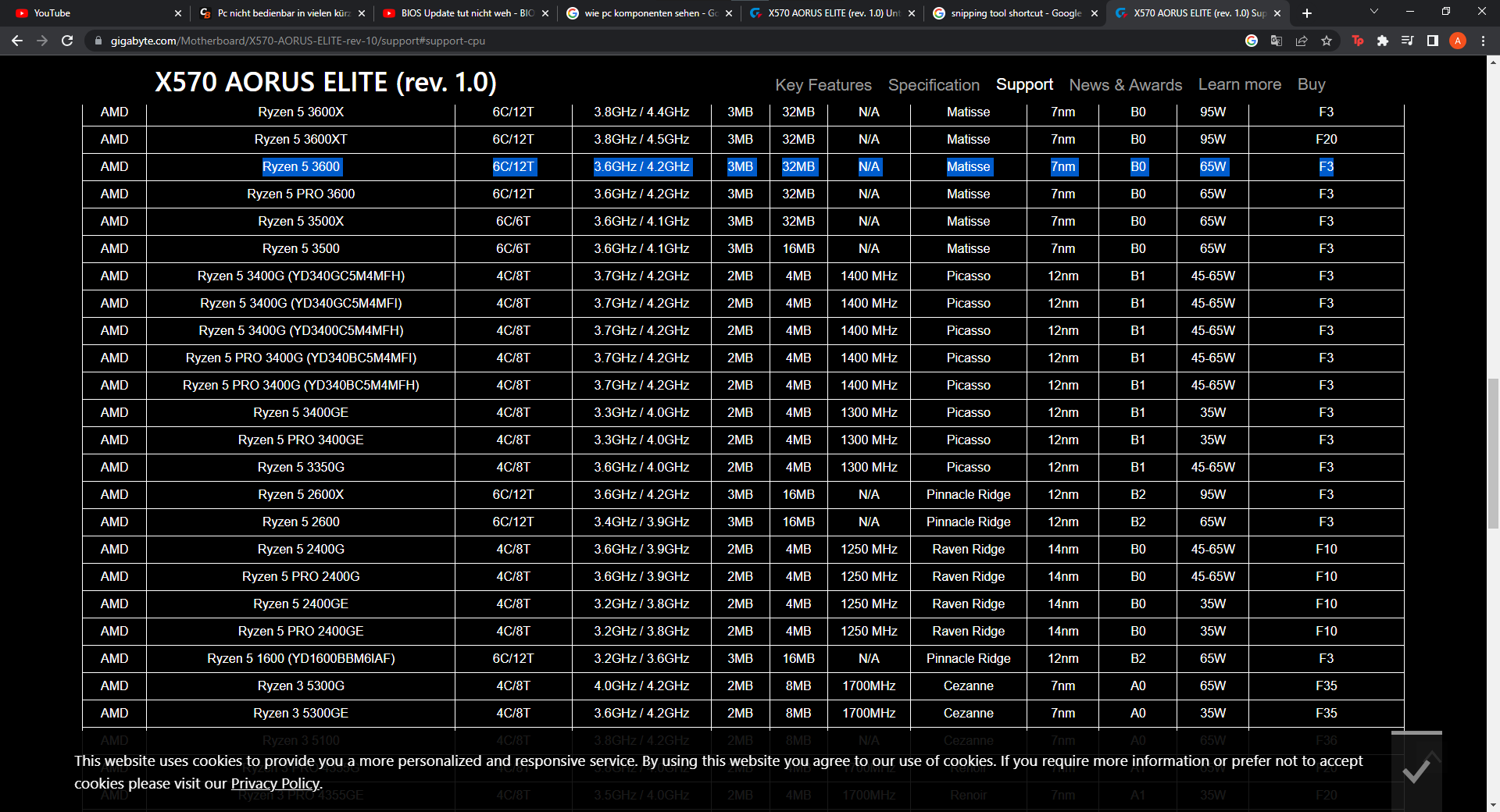Click the Cezanne cell in Ryzen 3 5300GE row
Screen dimensions: 1500x812
pos(968,713)
